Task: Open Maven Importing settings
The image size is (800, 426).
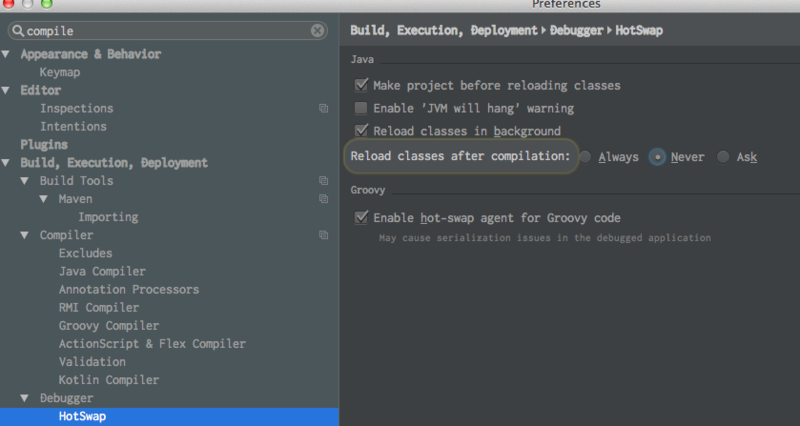Action: click(108, 217)
